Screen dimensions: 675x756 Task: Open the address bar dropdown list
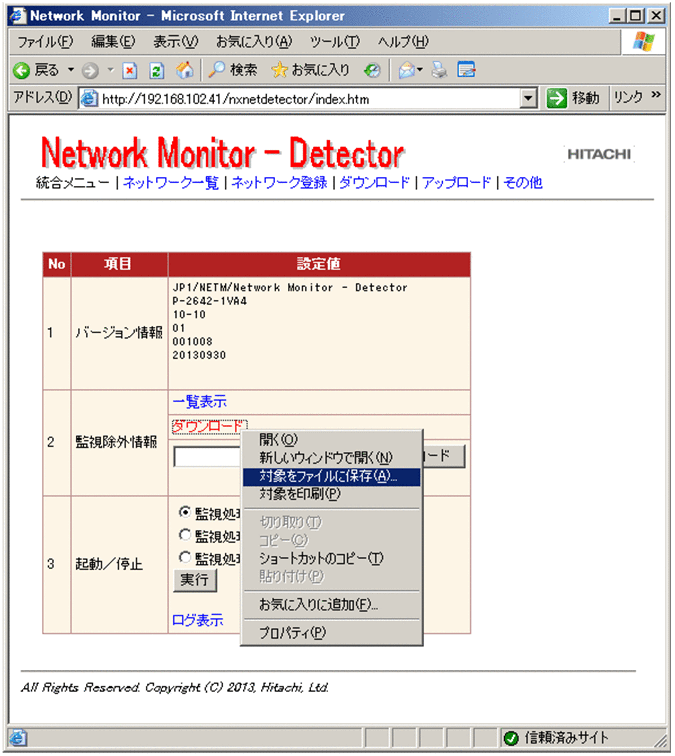(x=528, y=99)
